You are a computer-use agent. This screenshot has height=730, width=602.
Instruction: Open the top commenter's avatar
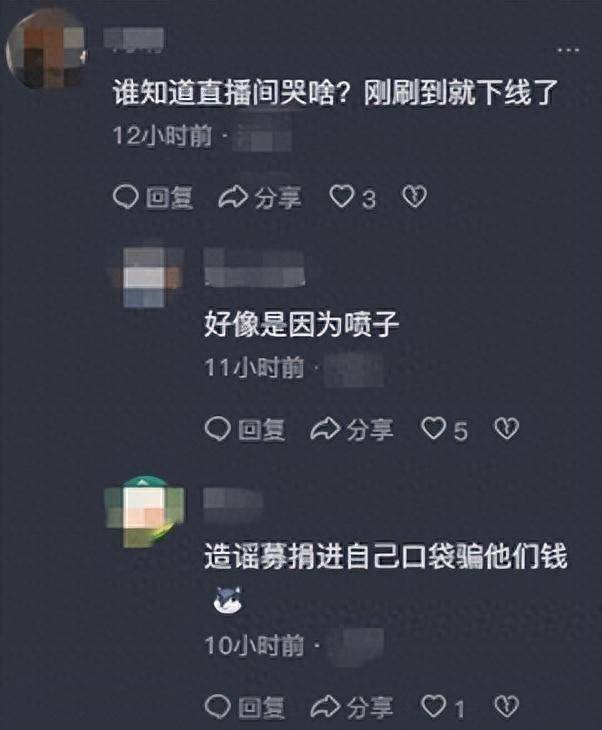point(47,48)
